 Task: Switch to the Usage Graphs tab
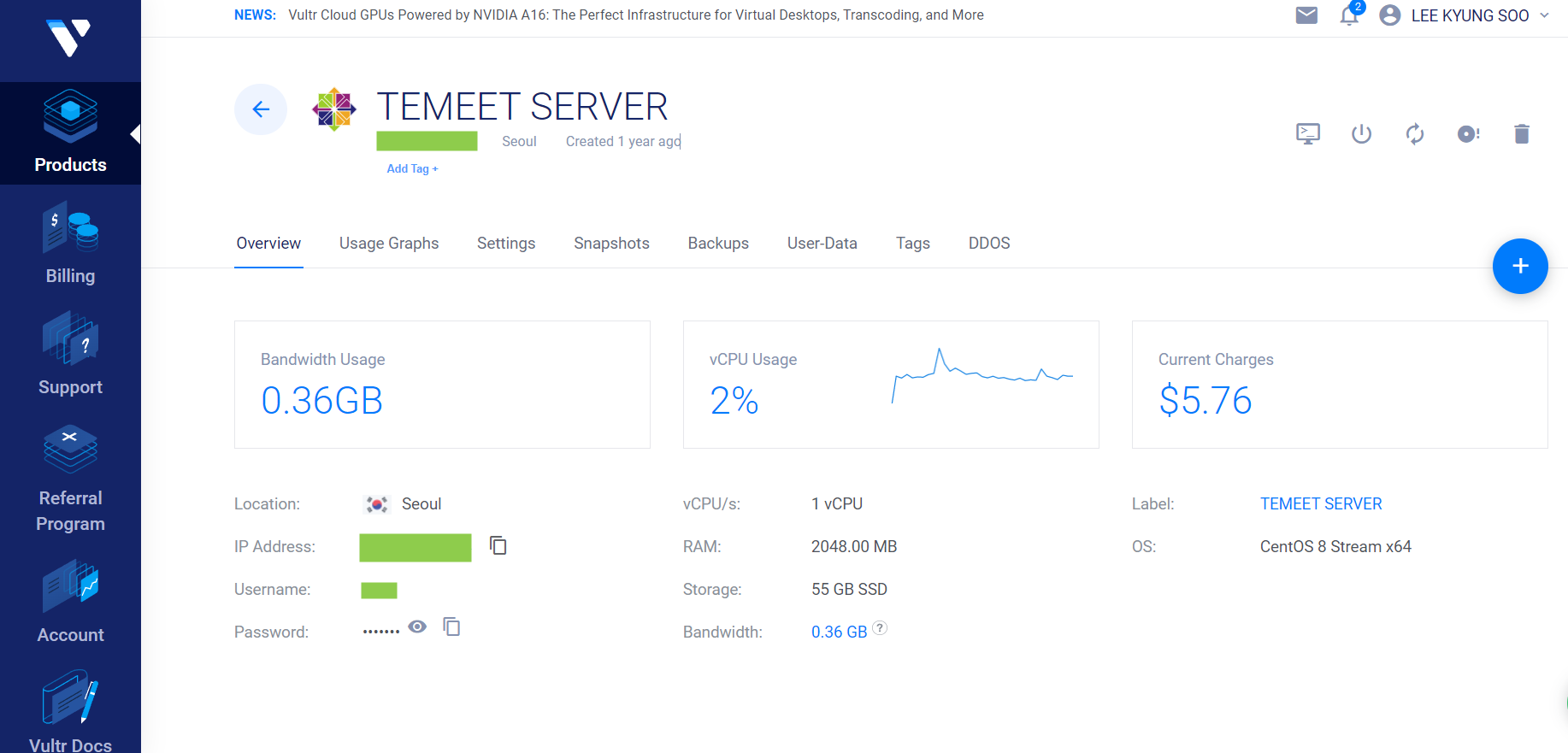coord(389,244)
